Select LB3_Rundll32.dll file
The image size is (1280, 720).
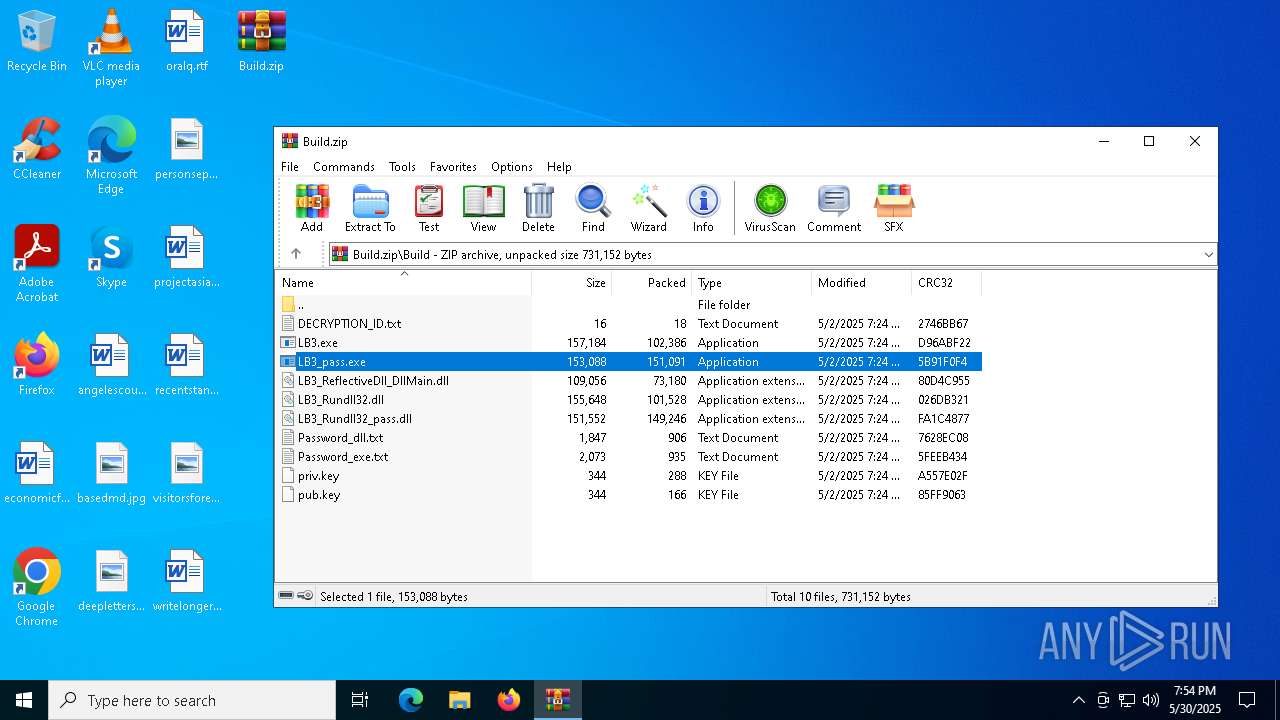tap(629, 400)
